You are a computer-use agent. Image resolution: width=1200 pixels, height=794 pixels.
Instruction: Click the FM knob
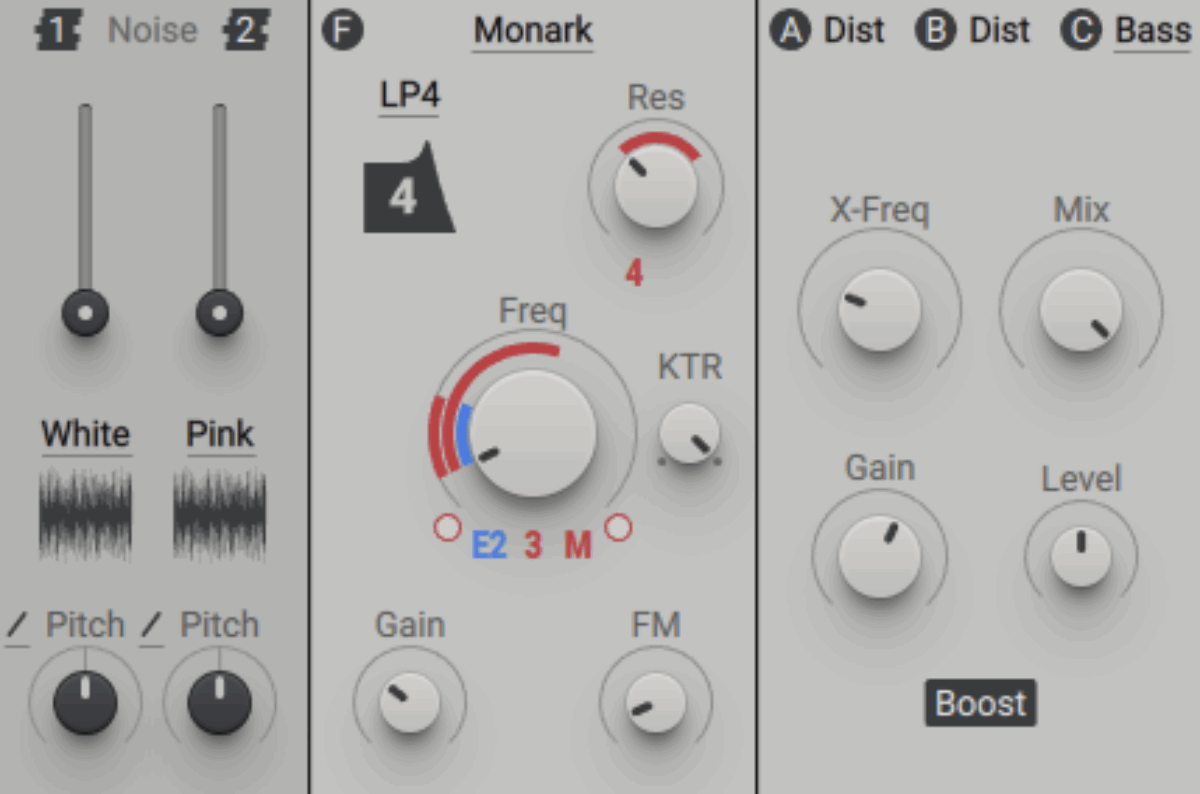click(655, 702)
